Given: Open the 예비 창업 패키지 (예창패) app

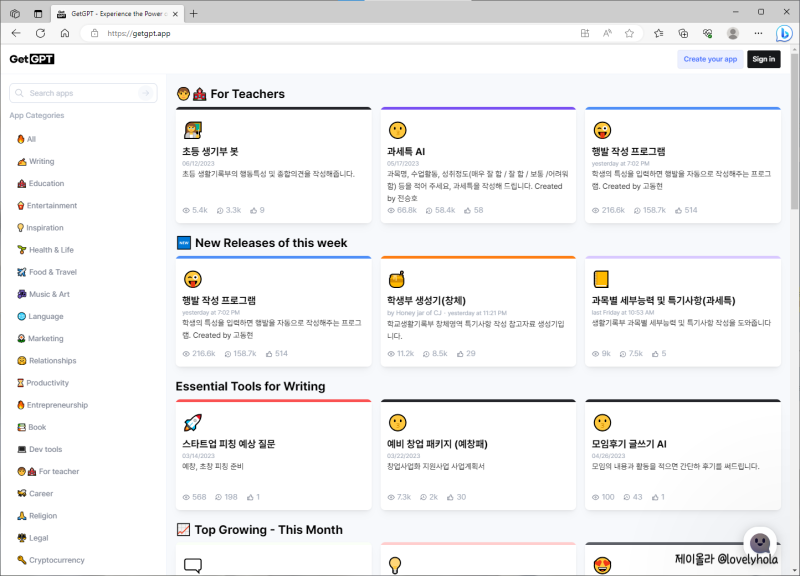Looking at the screenshot, I should (437, 444).
